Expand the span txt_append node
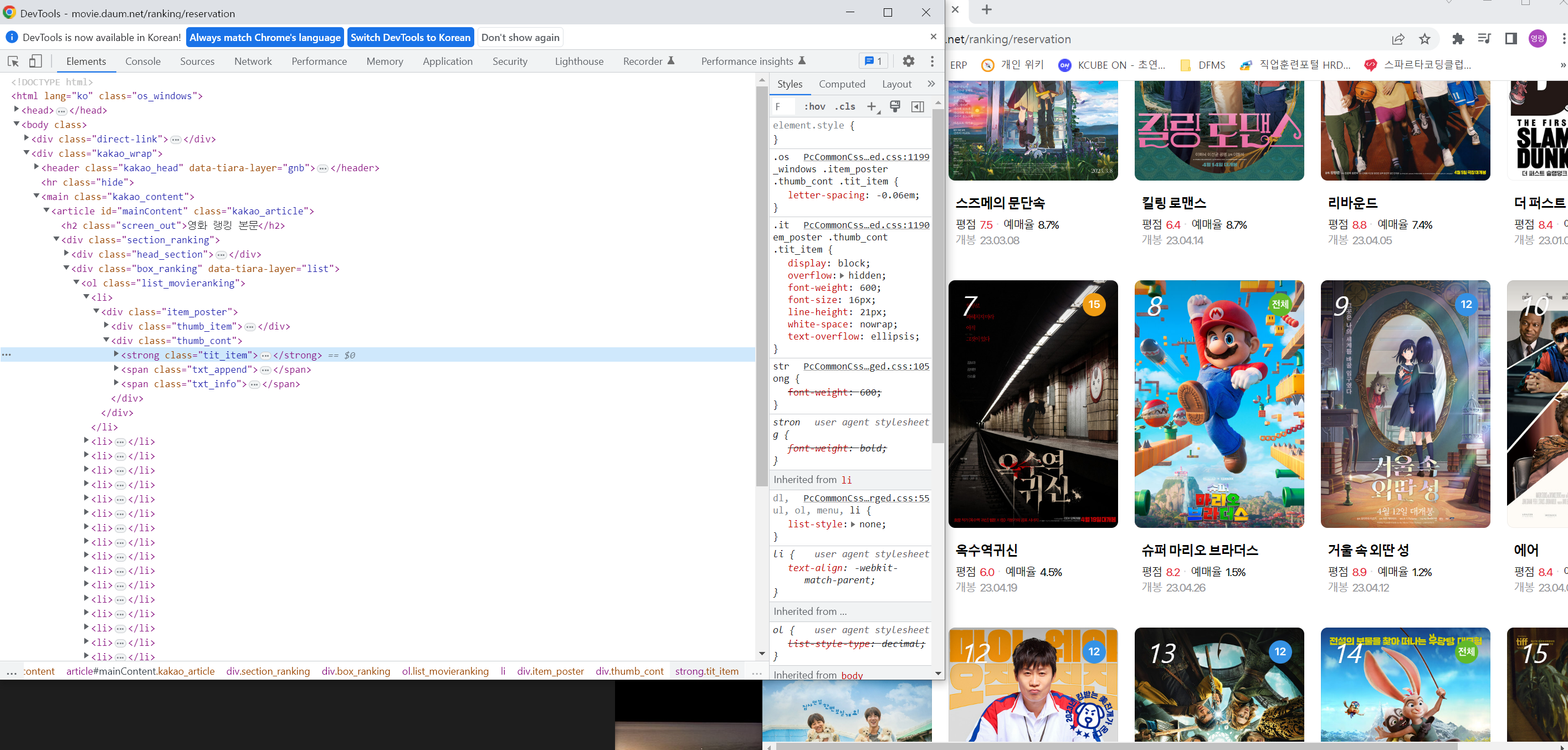 click(x=116, y=369)
